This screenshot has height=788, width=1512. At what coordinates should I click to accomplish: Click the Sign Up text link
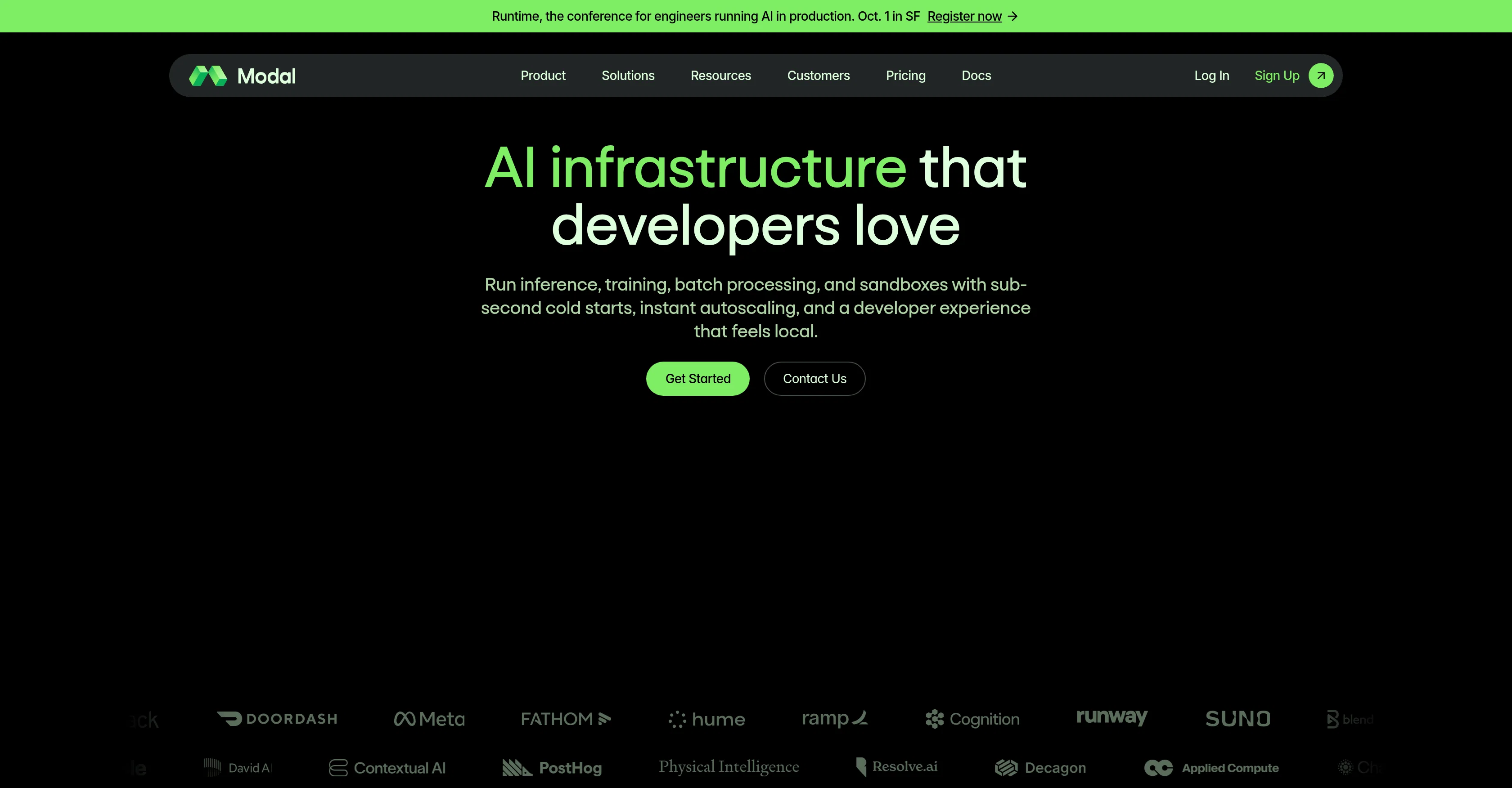[x=1277, y=76]
